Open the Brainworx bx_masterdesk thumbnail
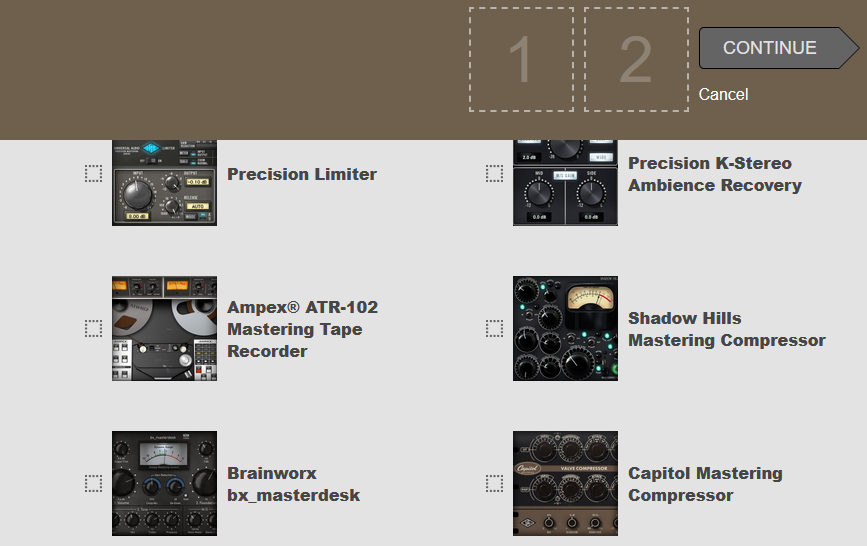 [x=164, y=483]
